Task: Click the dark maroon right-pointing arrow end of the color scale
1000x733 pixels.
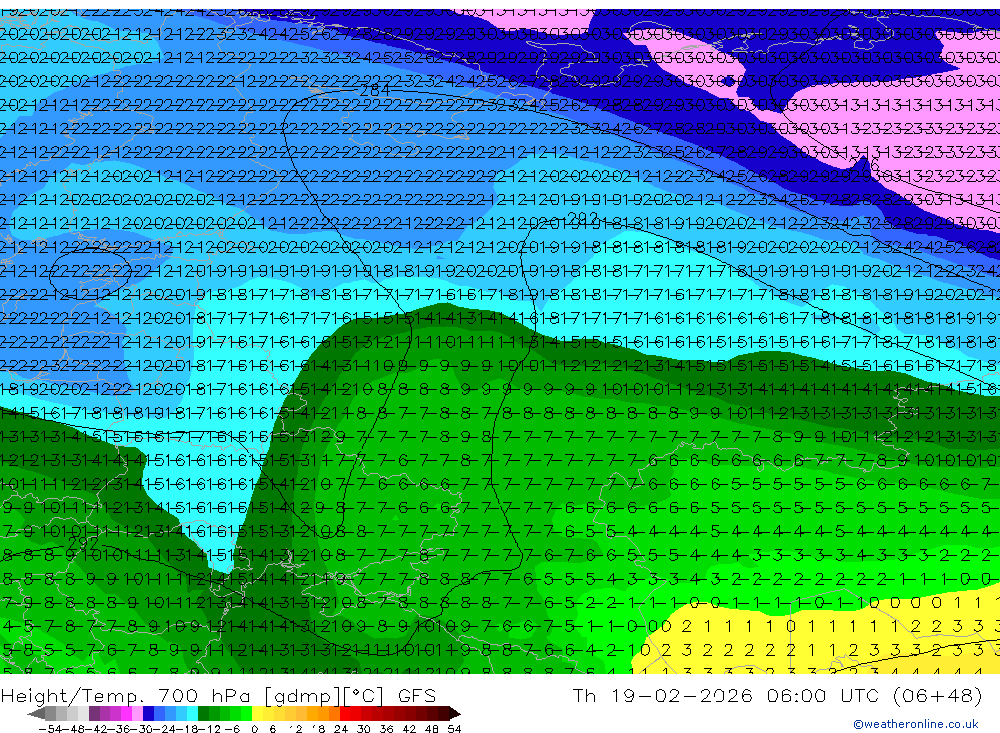Action: coord(454,714)
